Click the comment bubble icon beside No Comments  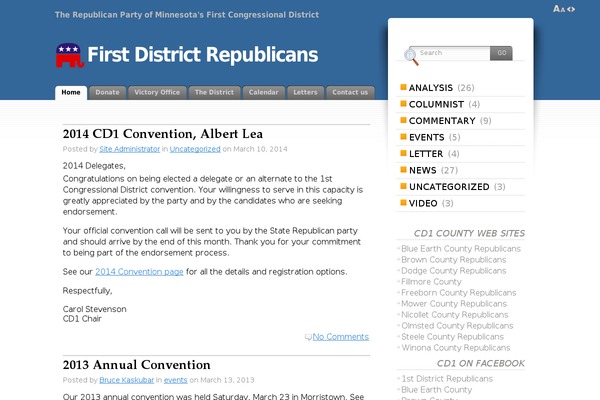[308, 337]
